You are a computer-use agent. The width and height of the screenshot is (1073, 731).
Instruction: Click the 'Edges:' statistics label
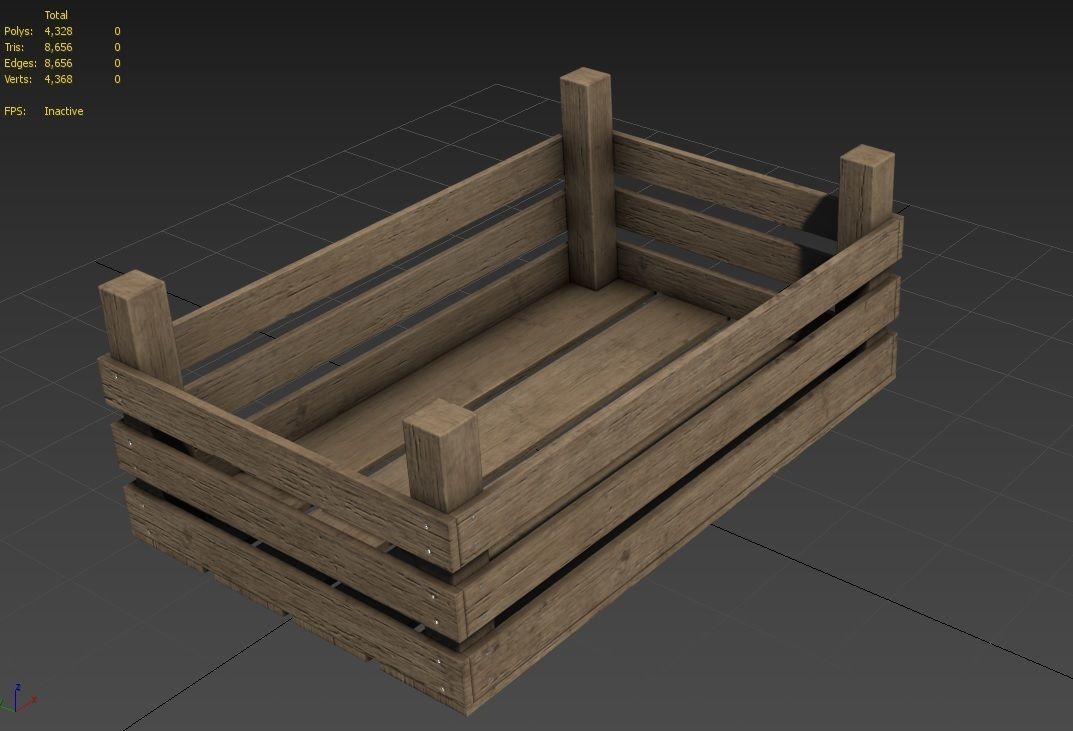[21, 63]
